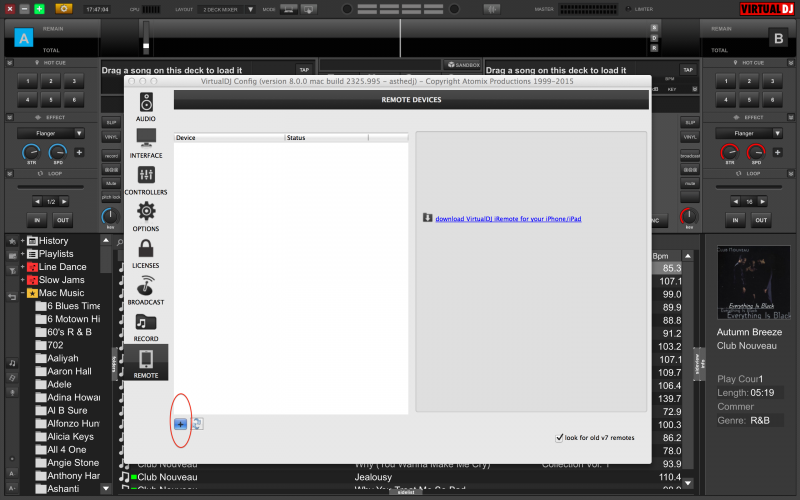Image resolution: width=800 pixels, height=500 pixels.
Task: Adjust deck B SPD effect knob
Action: tap(756, 153)
